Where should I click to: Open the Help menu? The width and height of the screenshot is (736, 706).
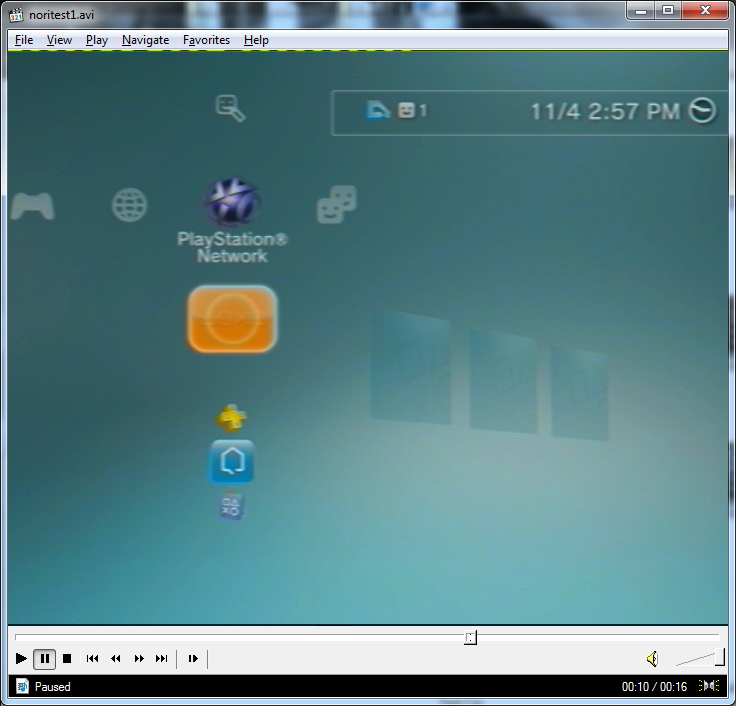coord(256,40)
